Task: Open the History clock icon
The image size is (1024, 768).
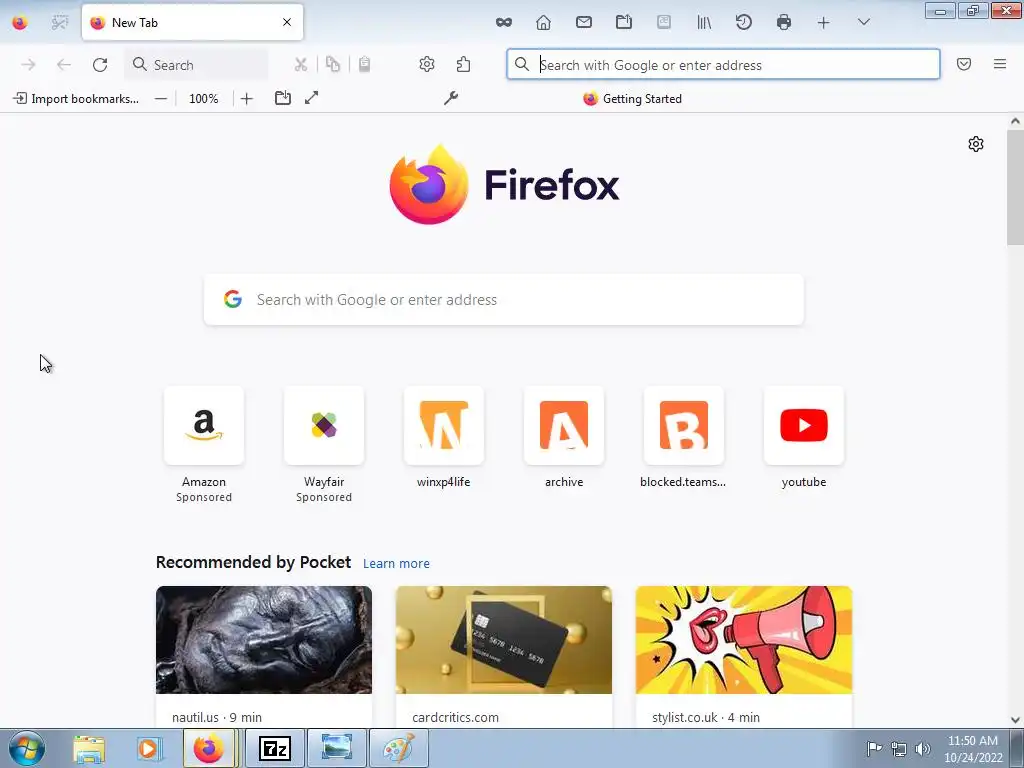Action: tap(744, 23)
